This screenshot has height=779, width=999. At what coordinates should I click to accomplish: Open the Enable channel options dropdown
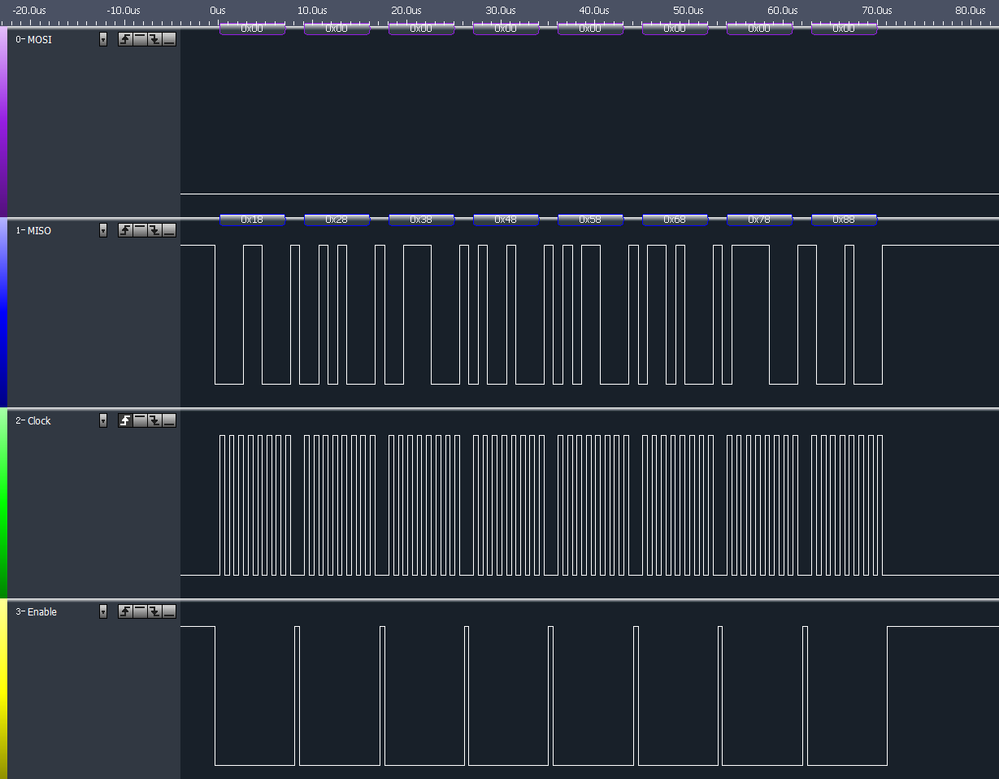point(103,611)
